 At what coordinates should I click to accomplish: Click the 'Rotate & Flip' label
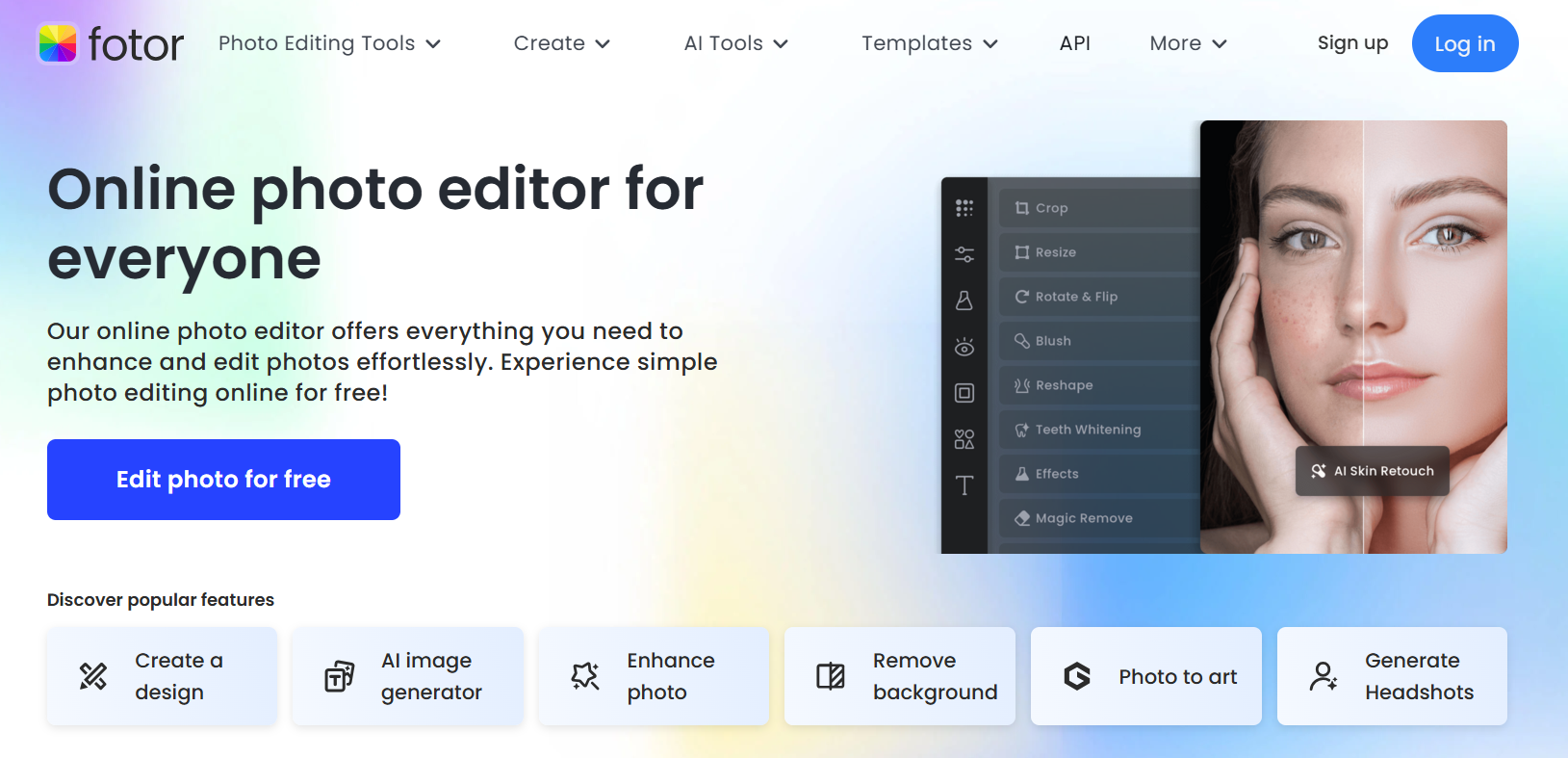tap(1077, 297)
